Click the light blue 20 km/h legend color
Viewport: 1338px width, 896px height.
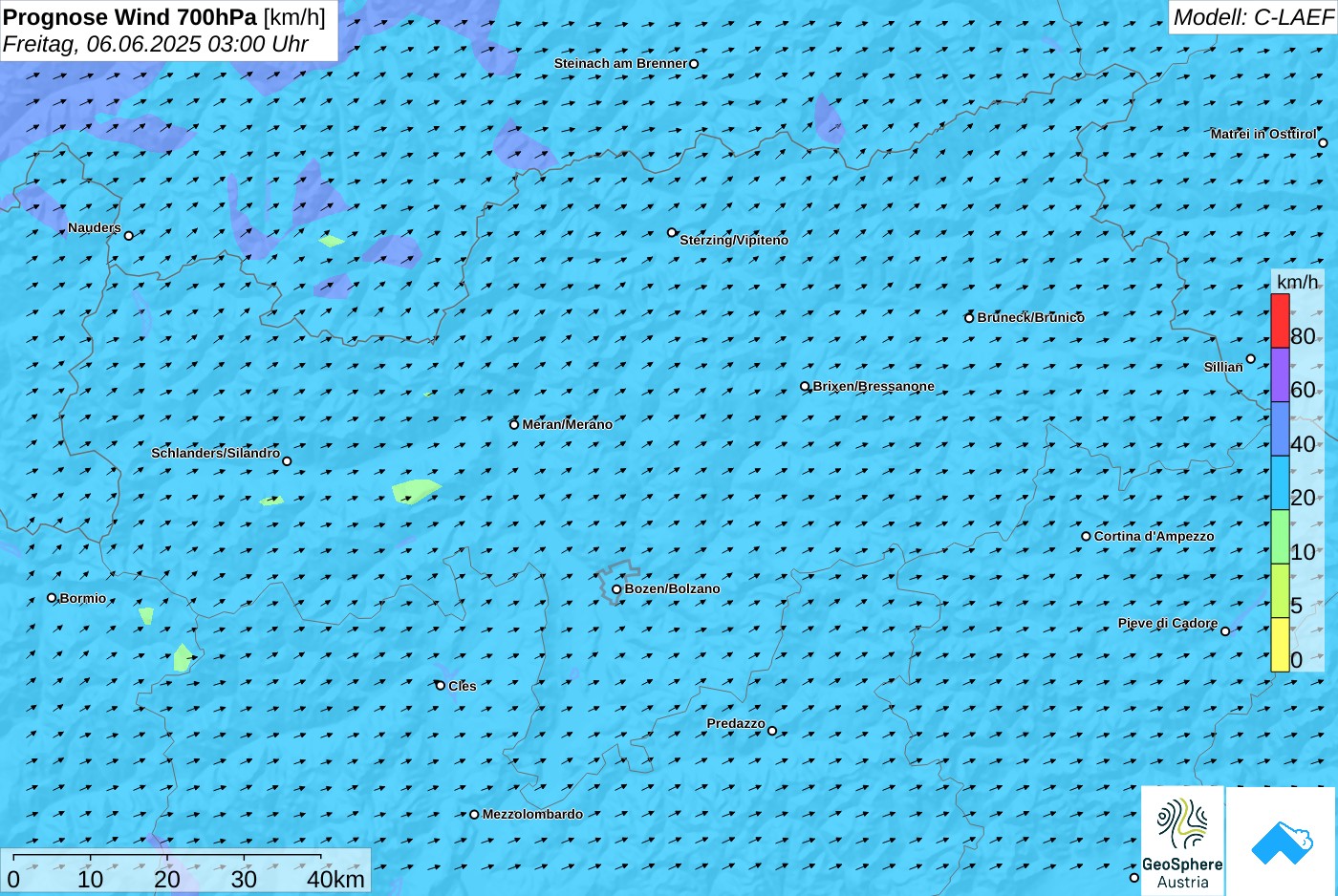pyautogui.click(x=1280, y=482)
